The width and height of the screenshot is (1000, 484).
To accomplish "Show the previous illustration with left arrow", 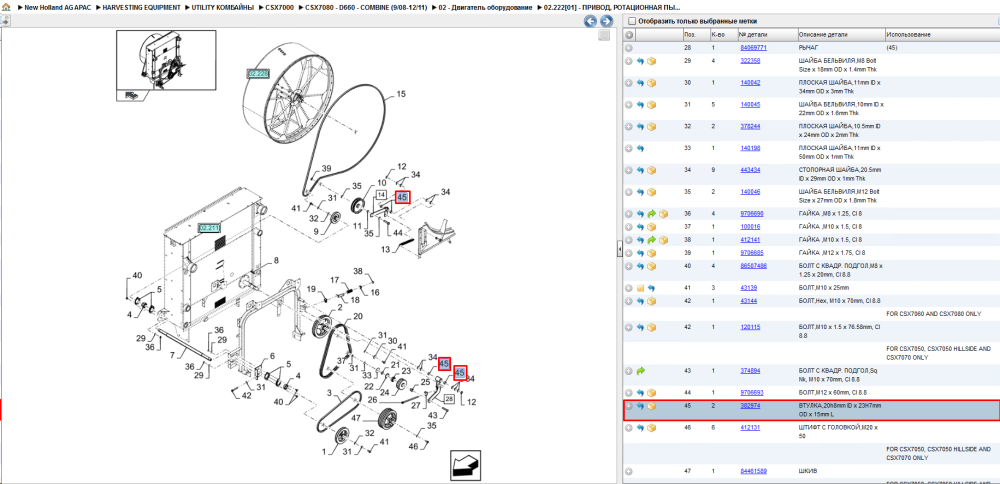I will [x=591, y=21].
